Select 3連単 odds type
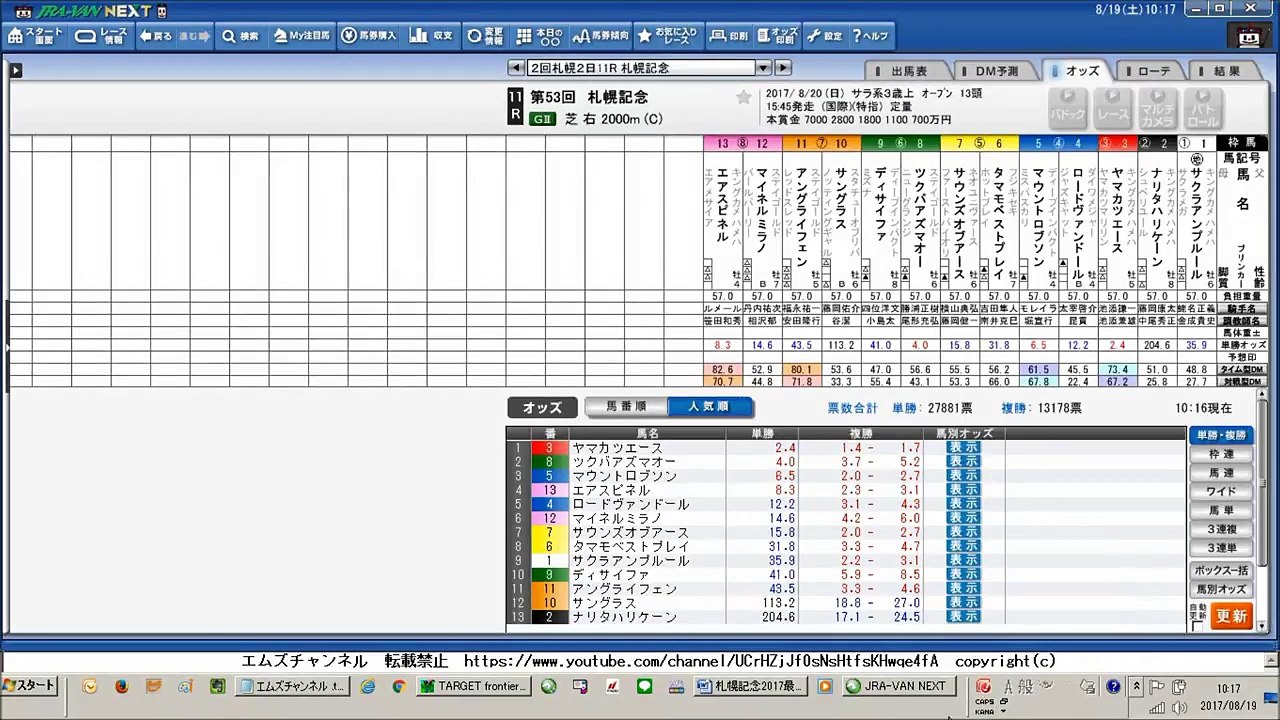The height and width of the screenshot is (720, 1280). (1221, 549)
